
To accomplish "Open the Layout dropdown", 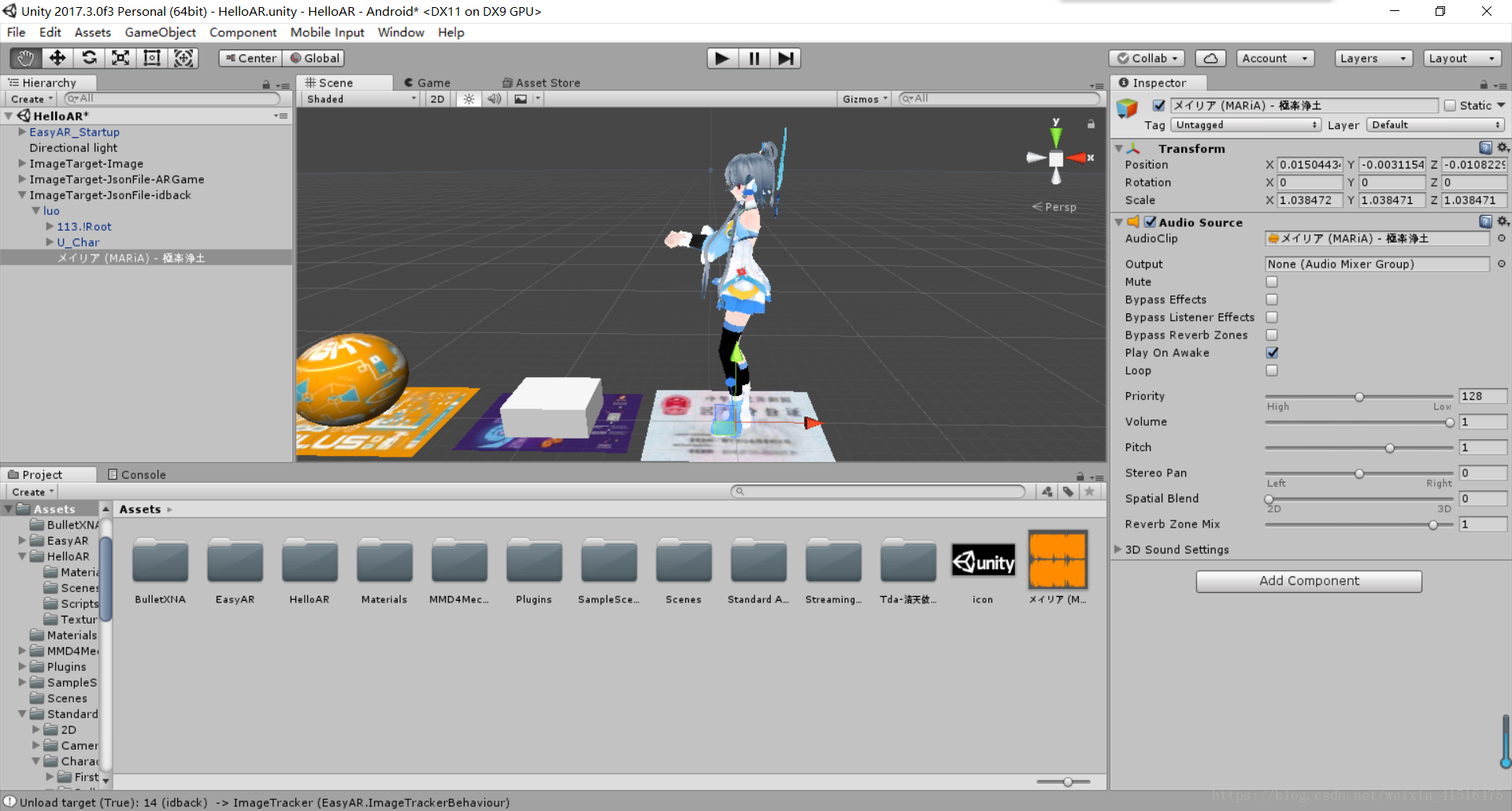I will point(1462,58).
